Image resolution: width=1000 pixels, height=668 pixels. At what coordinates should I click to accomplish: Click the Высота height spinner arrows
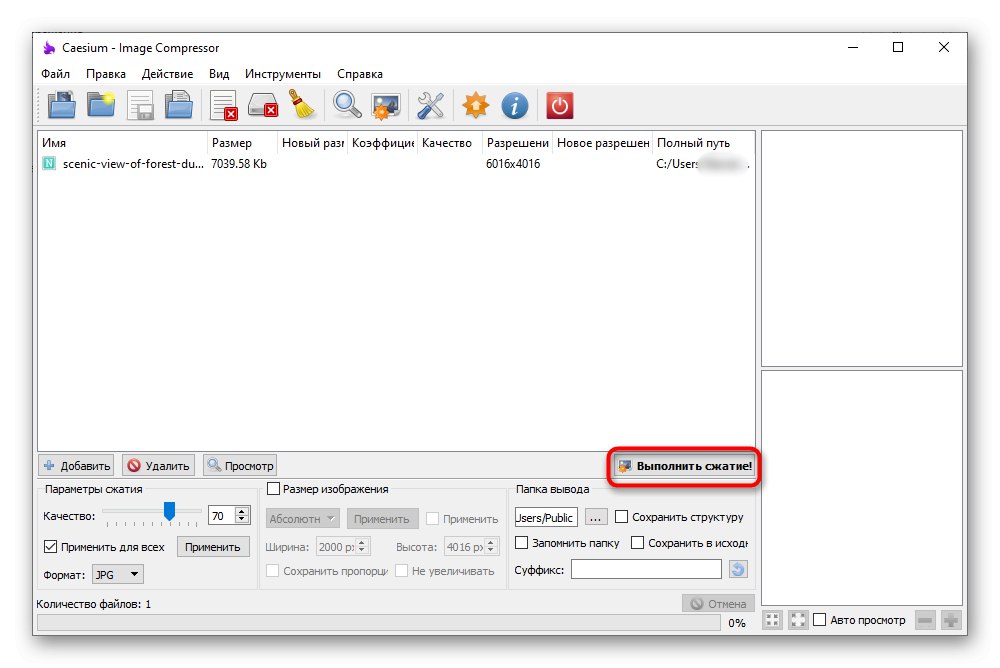[490, 546]
